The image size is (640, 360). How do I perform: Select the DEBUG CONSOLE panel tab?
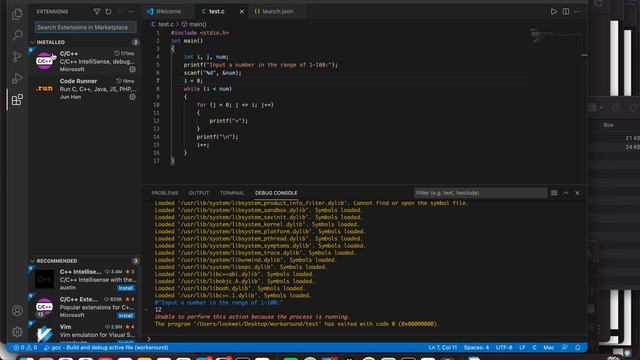tap(276, 193)
